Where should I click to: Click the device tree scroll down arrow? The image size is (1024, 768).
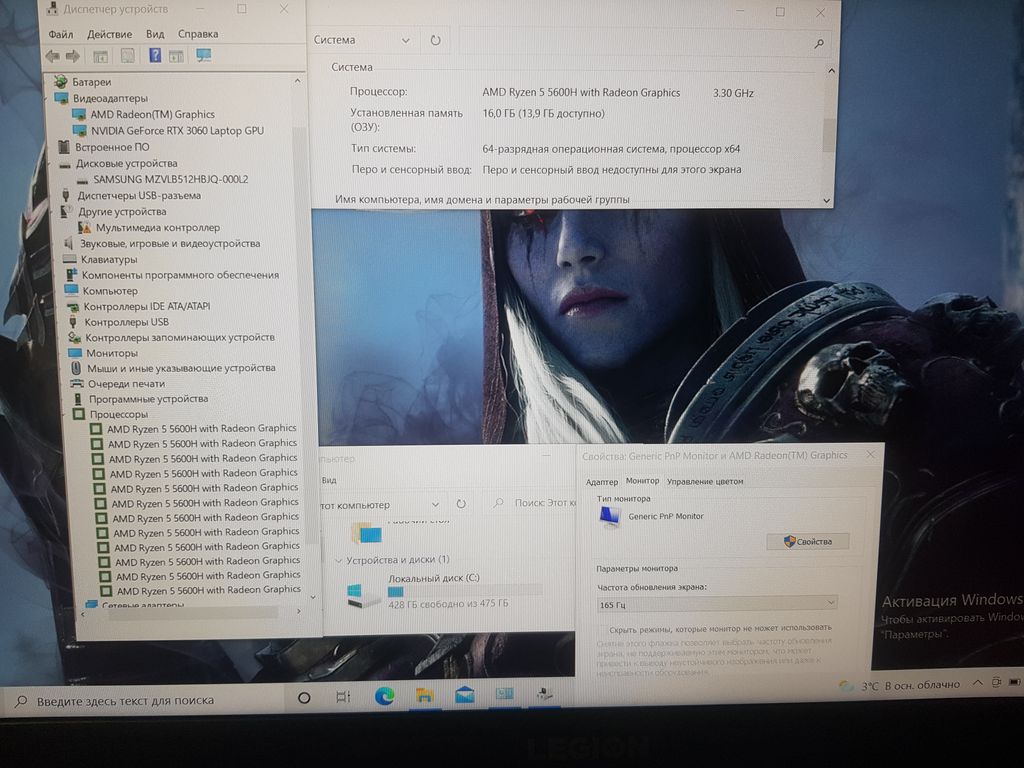coord(313,597)
